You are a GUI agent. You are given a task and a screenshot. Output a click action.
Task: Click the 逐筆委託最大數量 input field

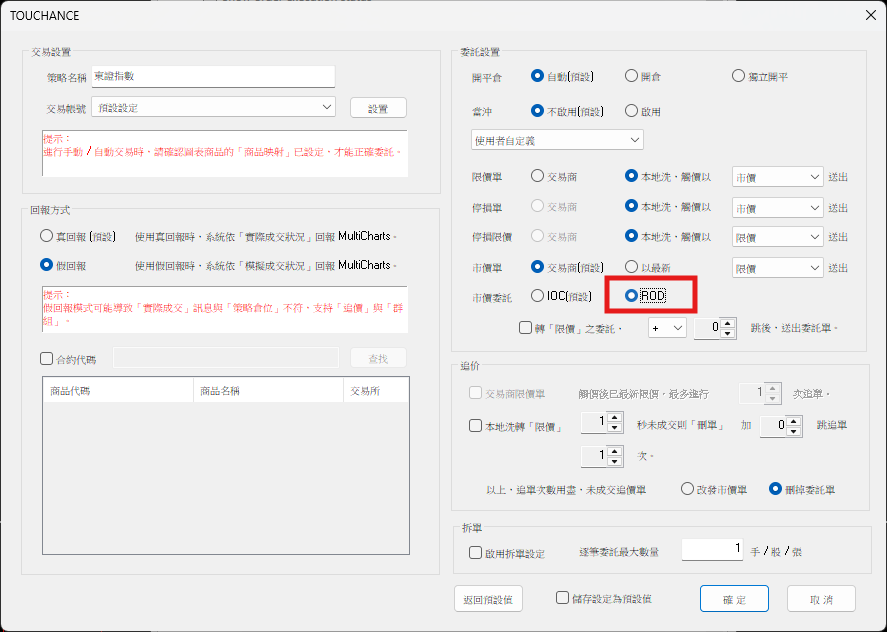(x=713, y=549)
